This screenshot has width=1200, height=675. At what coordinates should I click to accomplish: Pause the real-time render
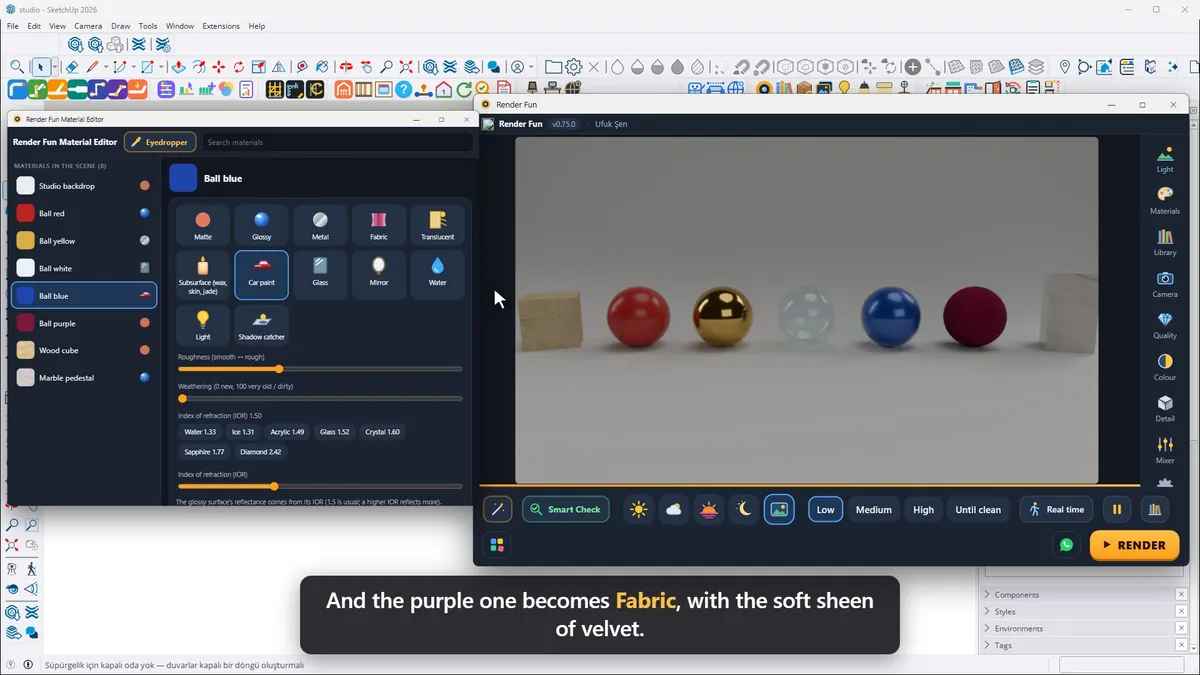coord(1117,509)
